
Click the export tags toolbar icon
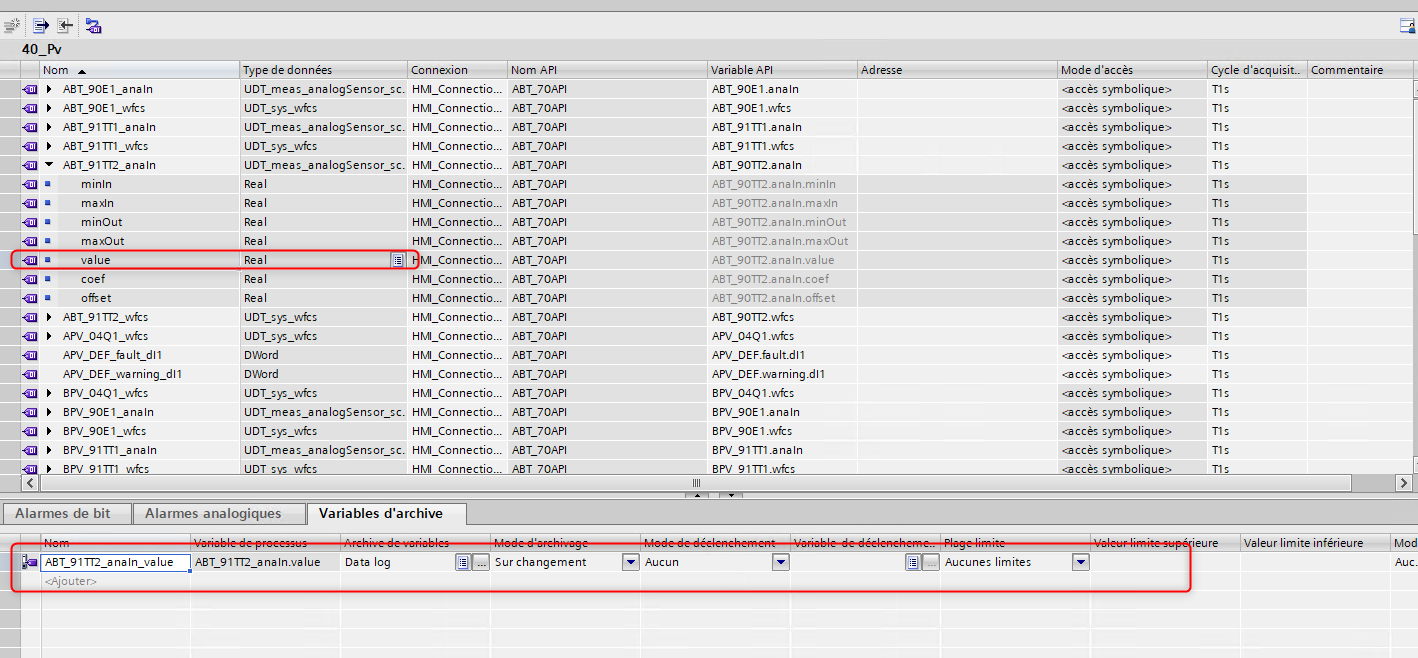click(x=41, y=25)
